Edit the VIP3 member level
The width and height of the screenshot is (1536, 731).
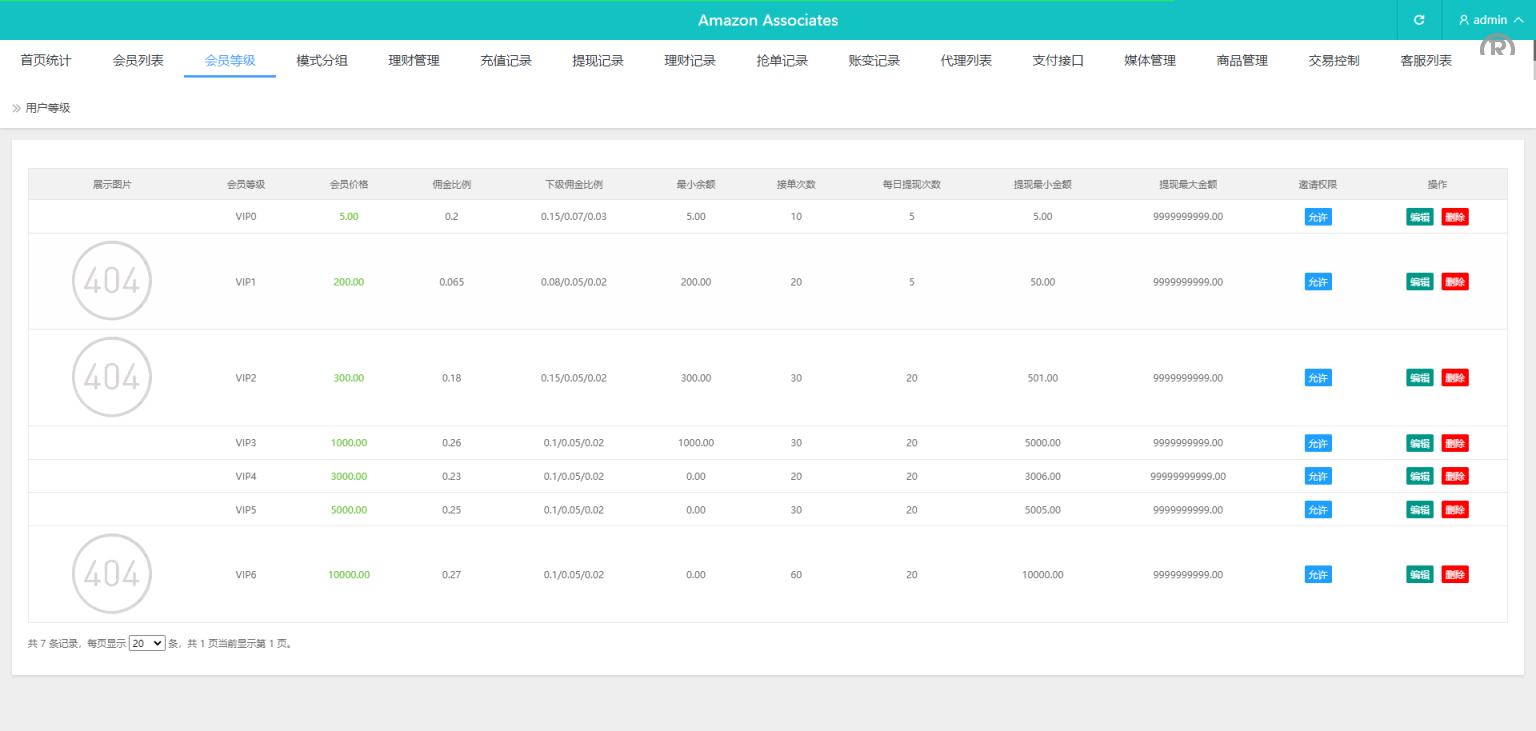pyautogui.click(x=1419, y=443)
